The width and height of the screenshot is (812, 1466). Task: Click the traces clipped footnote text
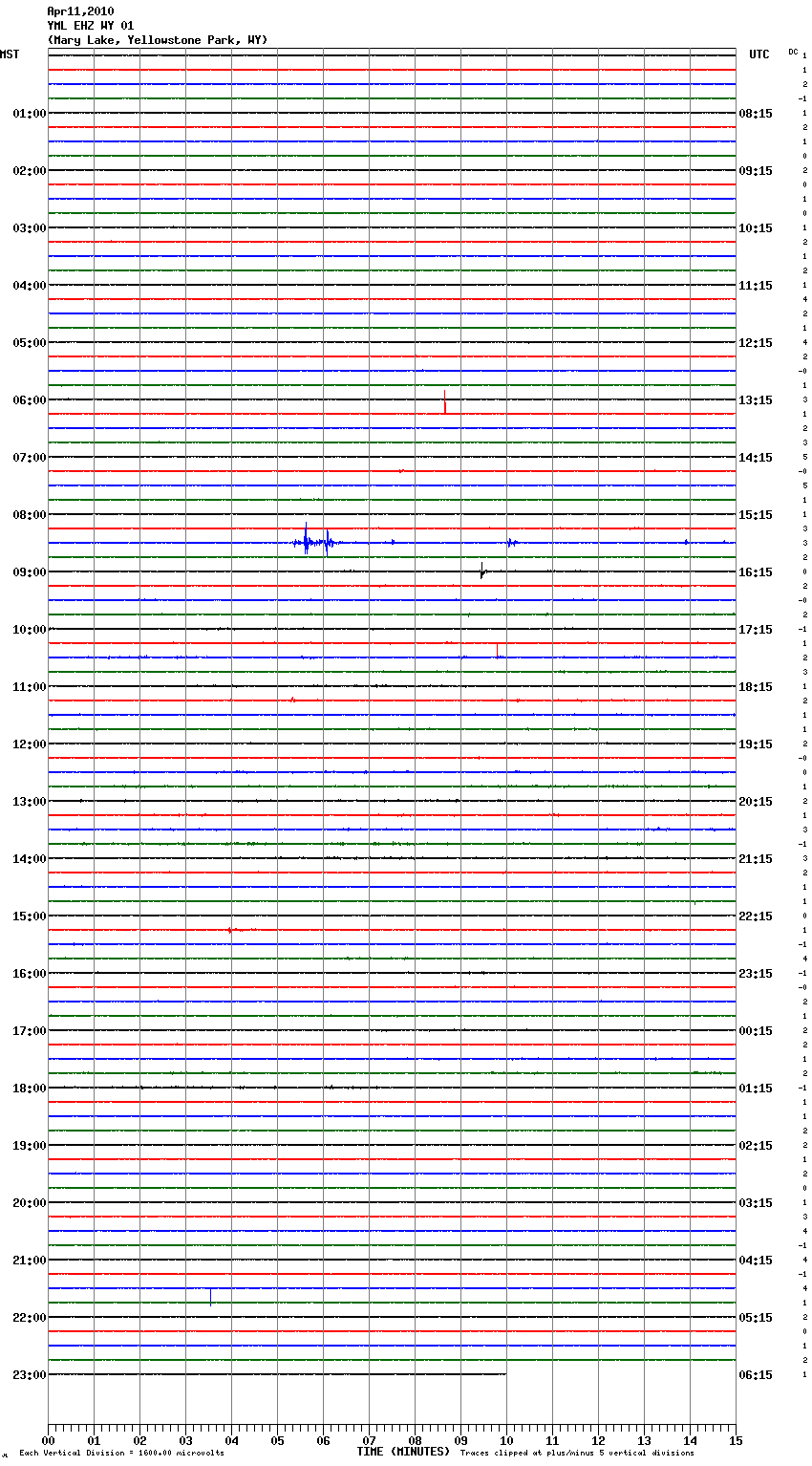click(x=577, y=1453)
